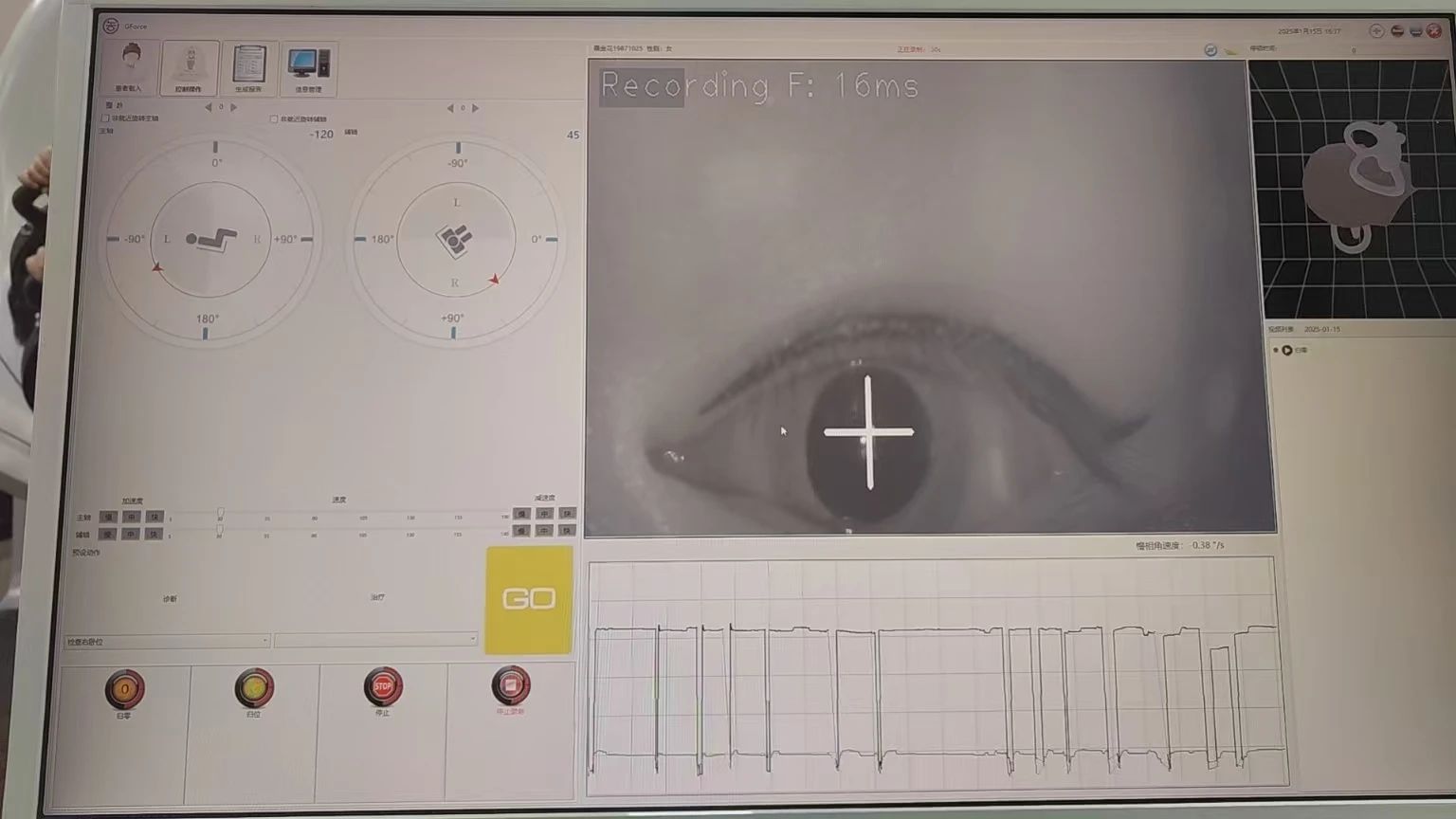Select medium deceleration for the auxiliary axis
Screen dimensions: 1456x819
[x=544, y=531]
